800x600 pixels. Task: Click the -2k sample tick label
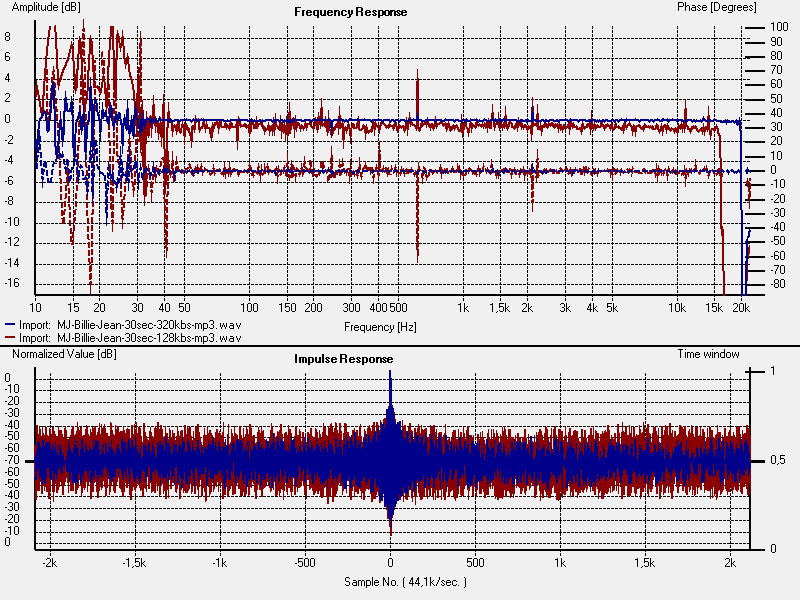(50, 562)
